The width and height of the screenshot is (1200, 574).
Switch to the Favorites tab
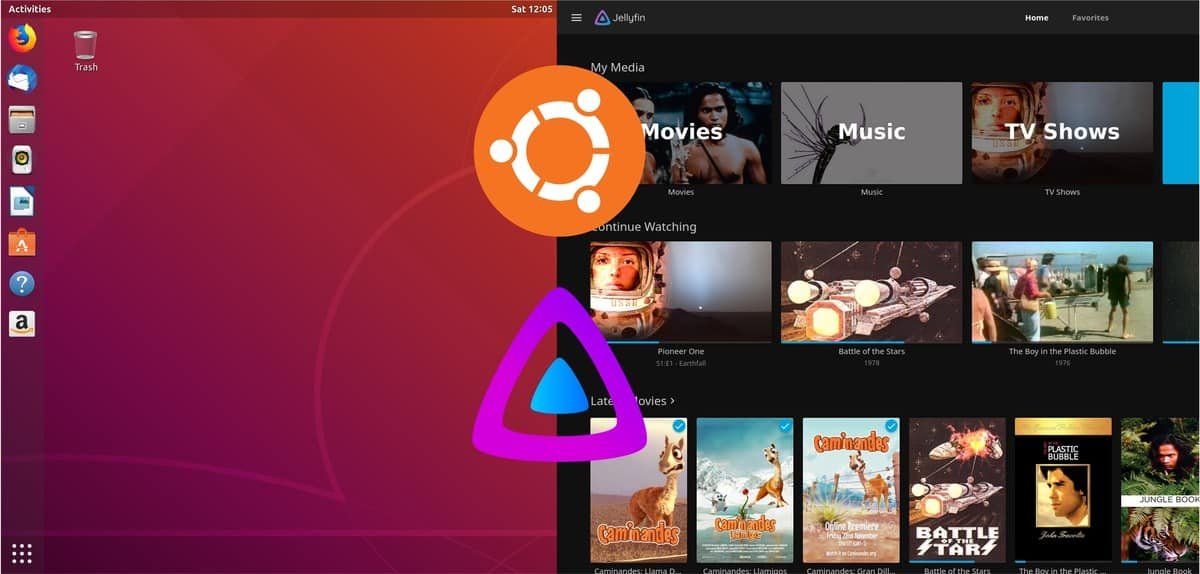1090,18
